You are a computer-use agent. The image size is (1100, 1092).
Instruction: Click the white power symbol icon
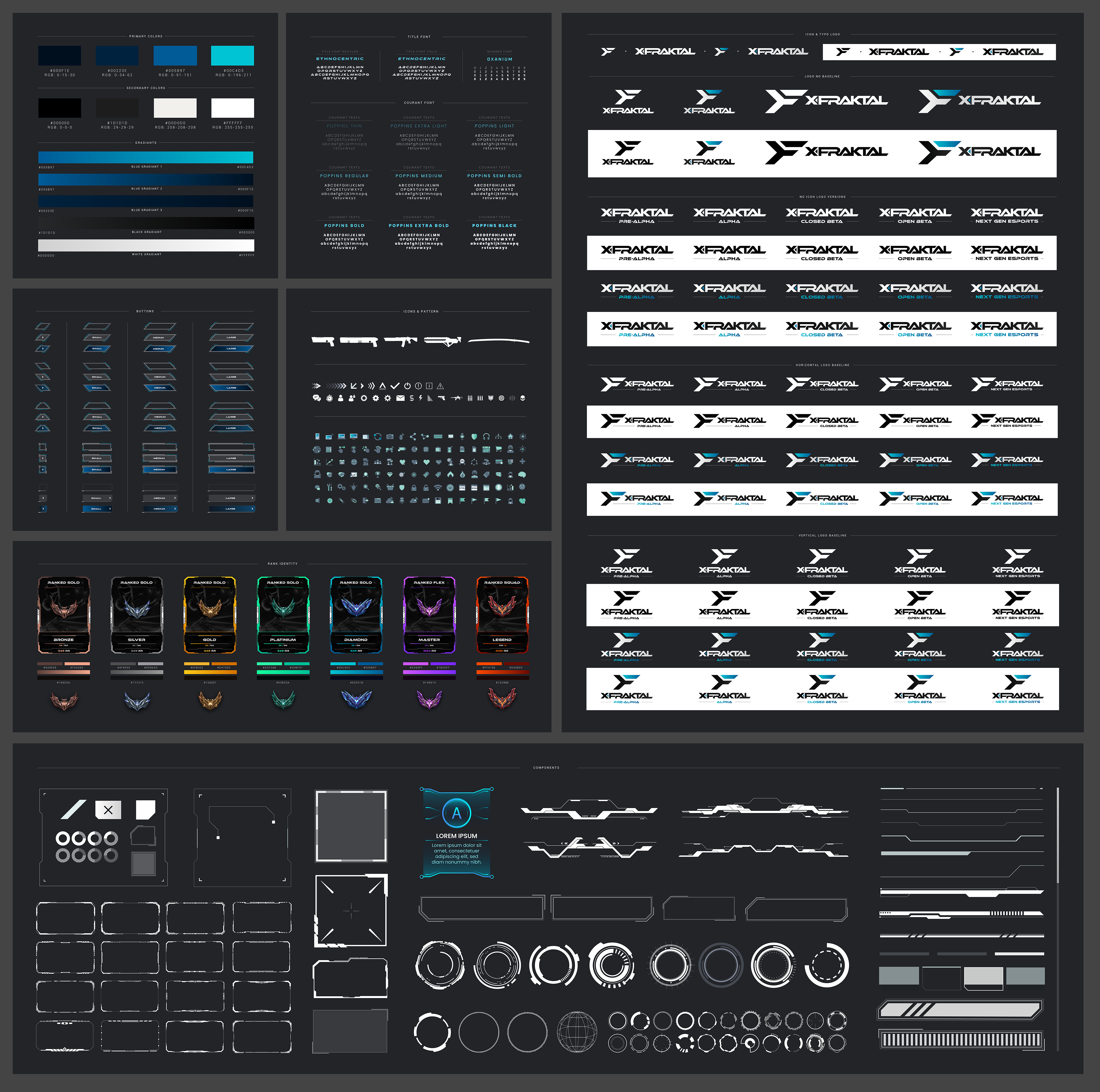pos(408,386)
